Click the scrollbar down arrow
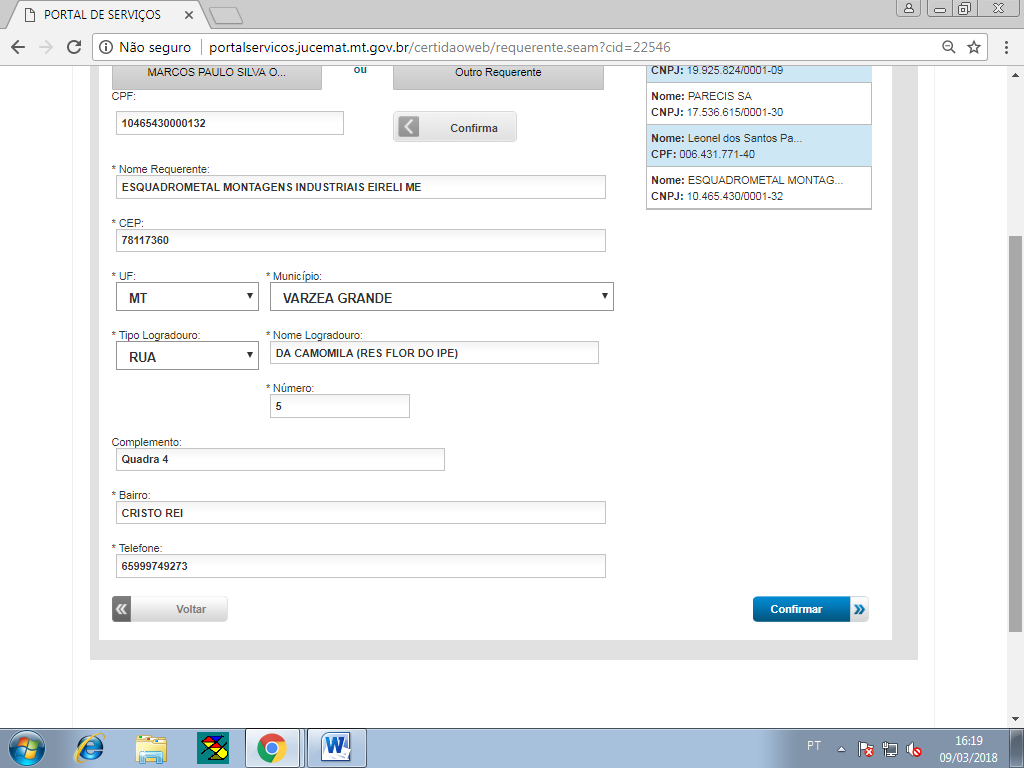Image resolution: width=1024 pixels, height=768 pixels. click(x=1016, y=719)
